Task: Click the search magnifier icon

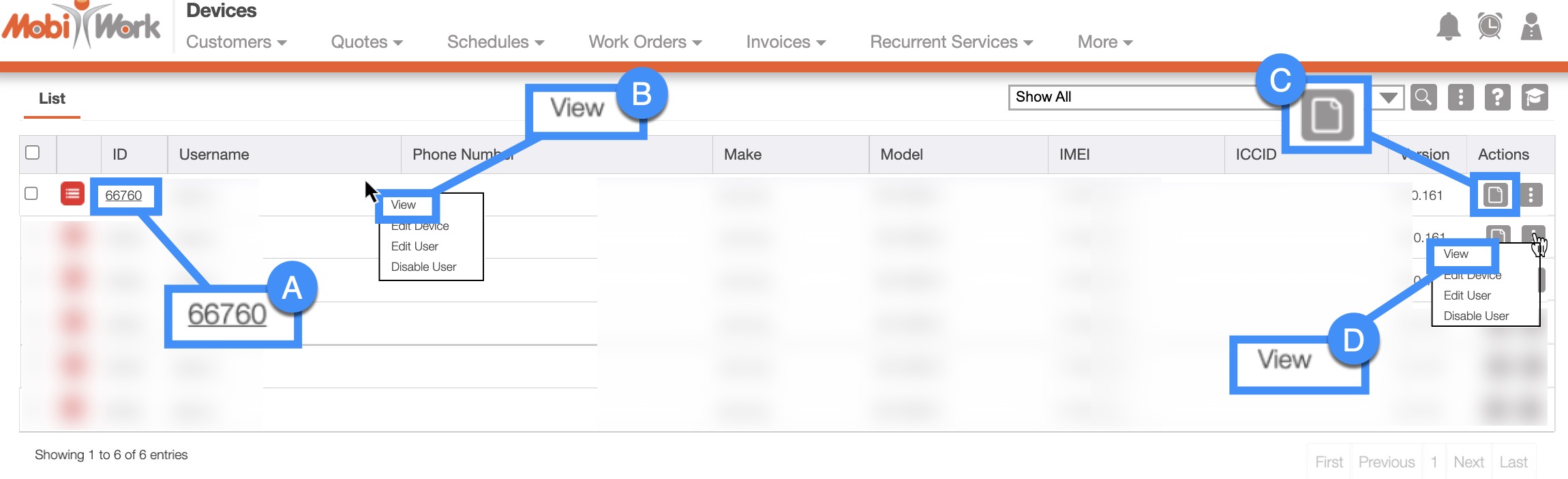Action: tap(1423, 98)
